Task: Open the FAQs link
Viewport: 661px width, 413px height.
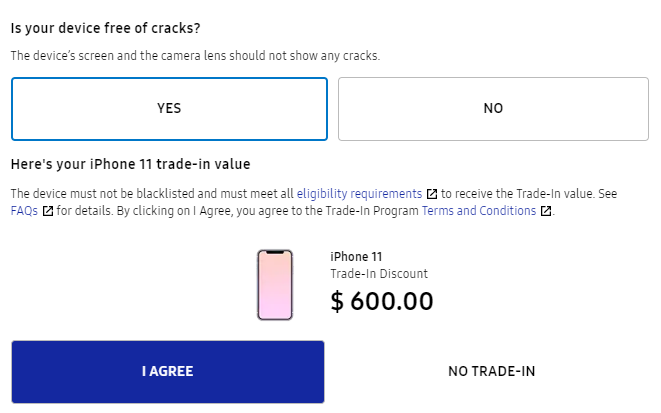Action: pos(24,211)
